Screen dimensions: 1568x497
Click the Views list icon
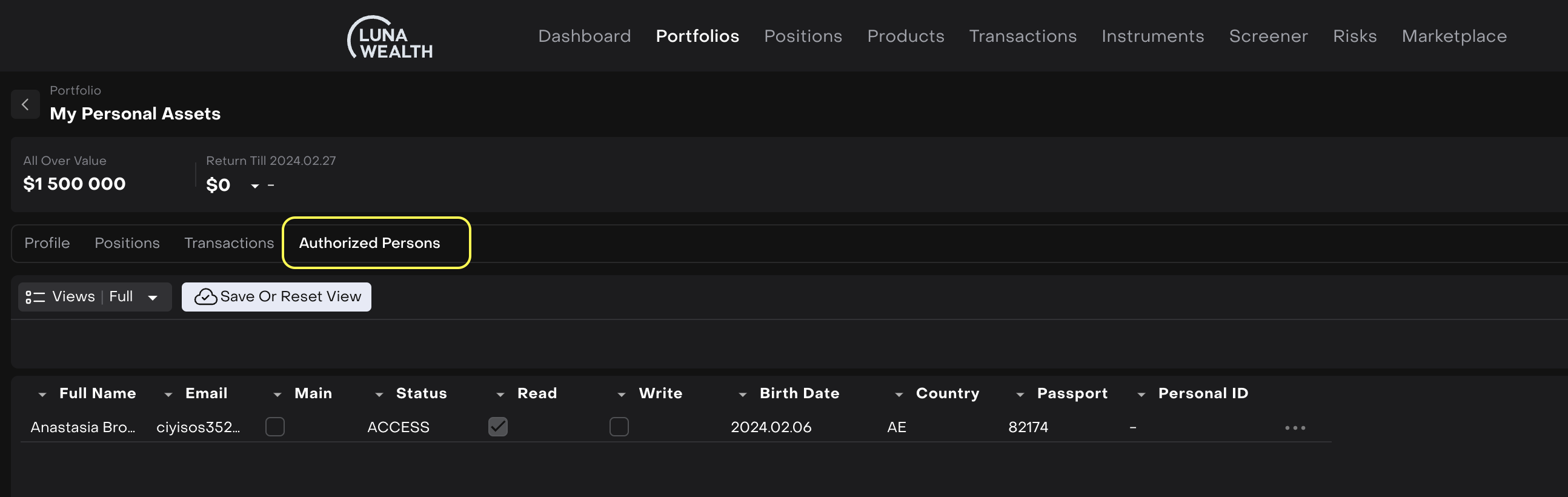click(35, 297)
